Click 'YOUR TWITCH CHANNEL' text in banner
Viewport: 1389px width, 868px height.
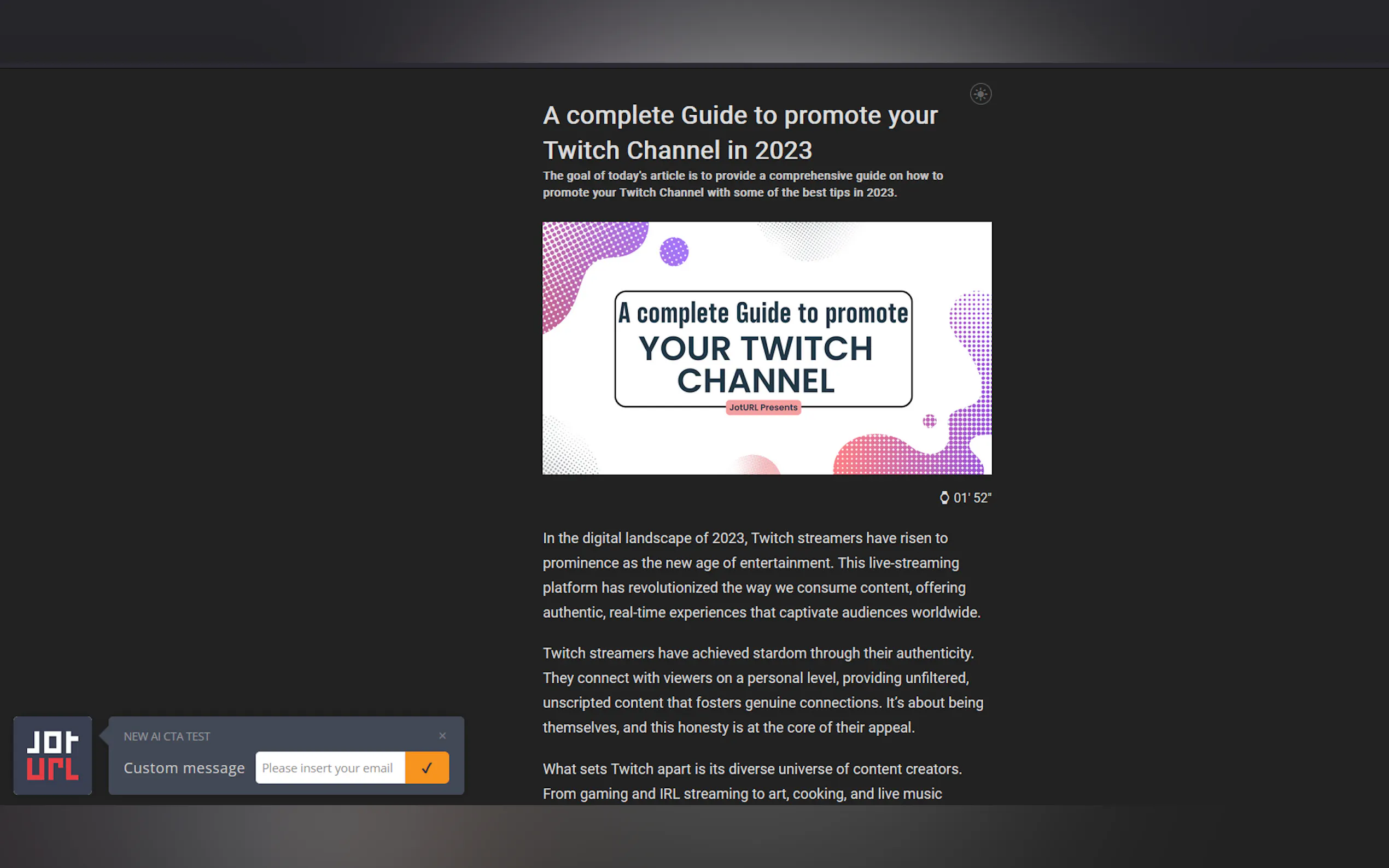756,365
